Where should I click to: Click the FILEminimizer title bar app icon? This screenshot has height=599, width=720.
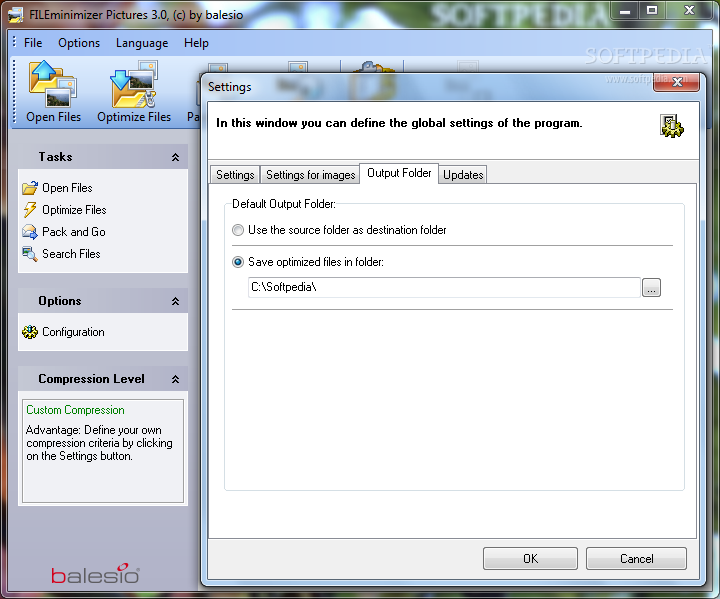click(x=16, y=15)
